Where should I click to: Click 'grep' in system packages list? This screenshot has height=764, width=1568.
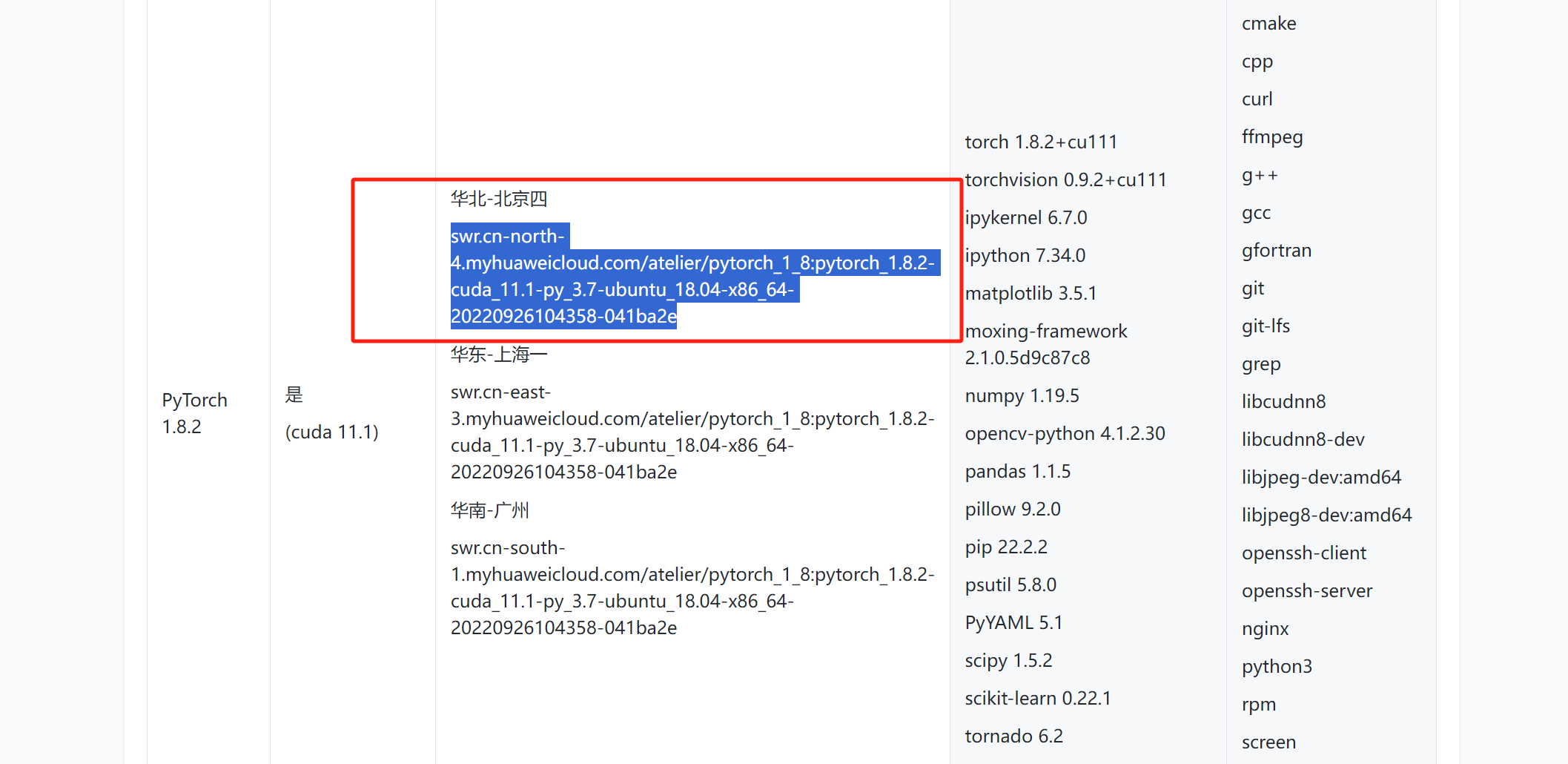tap(1261, 364)
